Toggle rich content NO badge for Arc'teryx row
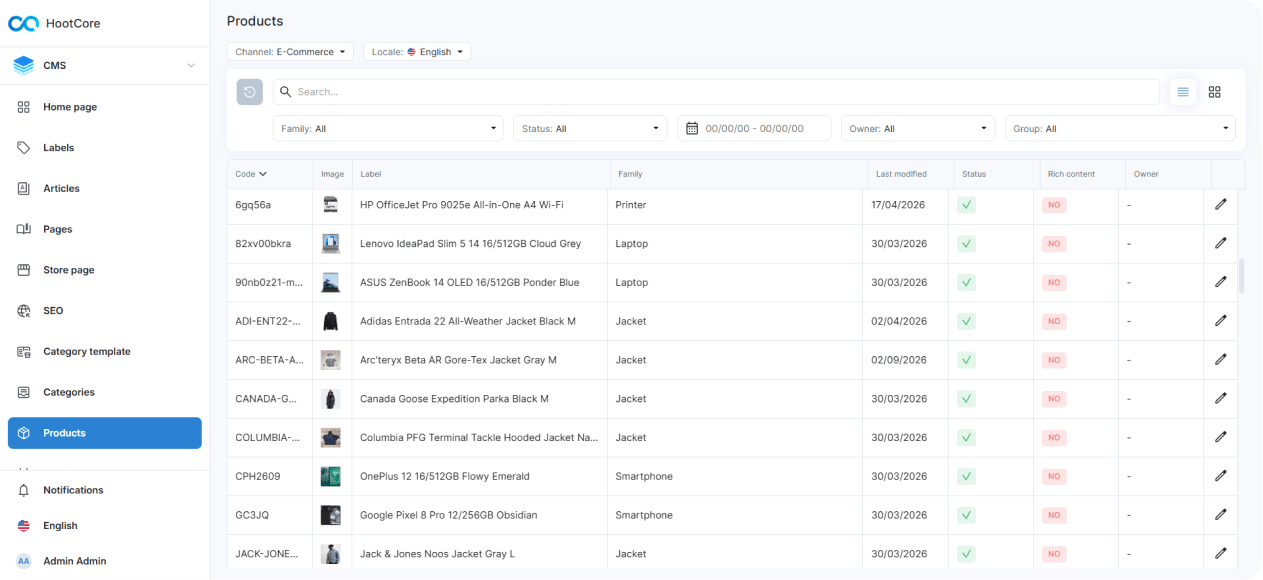 pos(1054,360)
